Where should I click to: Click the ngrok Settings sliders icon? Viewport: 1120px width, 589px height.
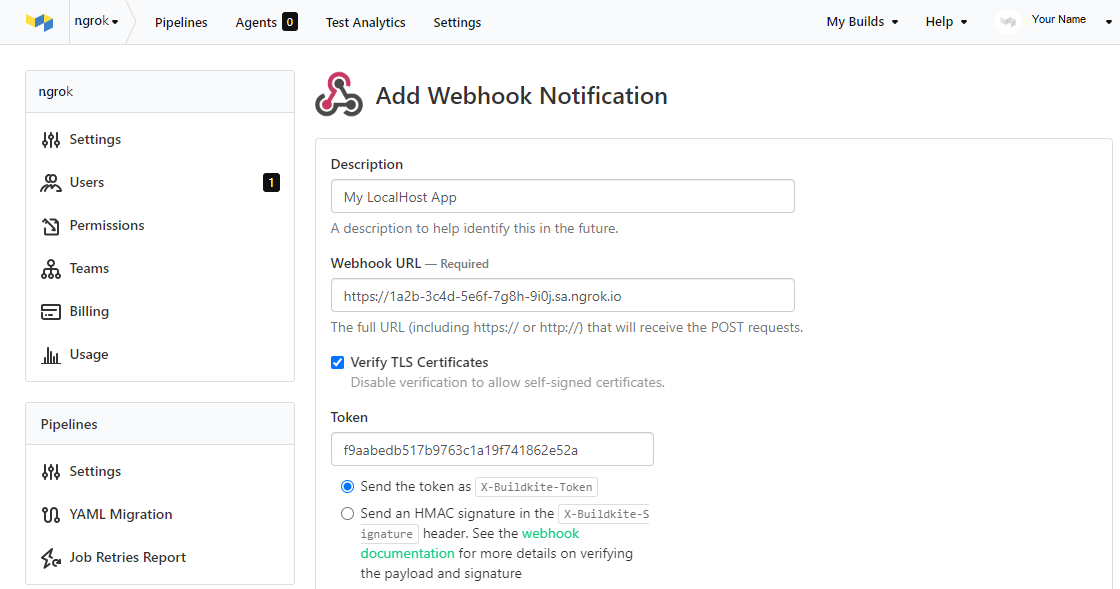51,139
